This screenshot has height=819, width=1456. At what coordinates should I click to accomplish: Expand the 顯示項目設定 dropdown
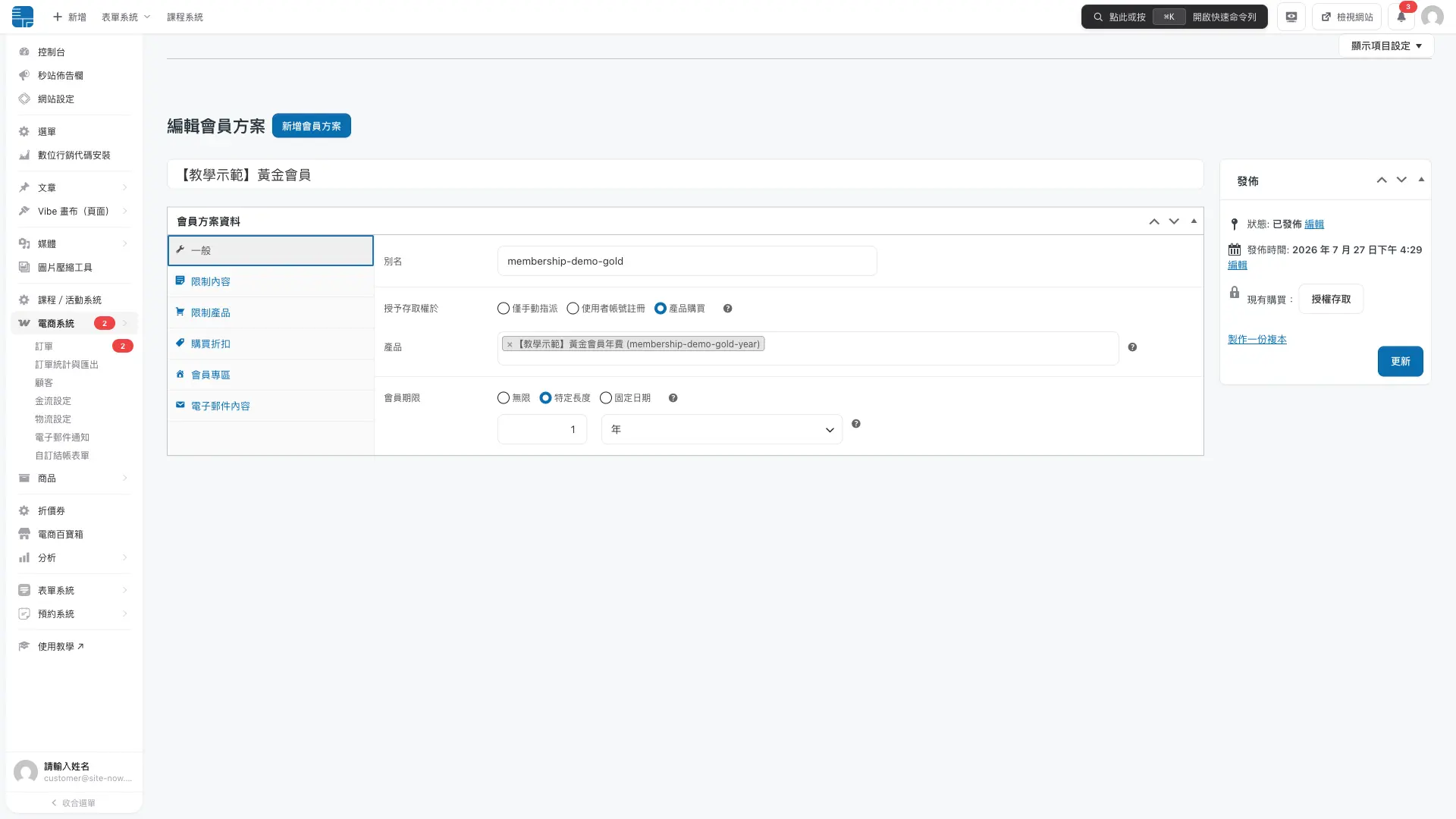click(x=1386, y=45)
